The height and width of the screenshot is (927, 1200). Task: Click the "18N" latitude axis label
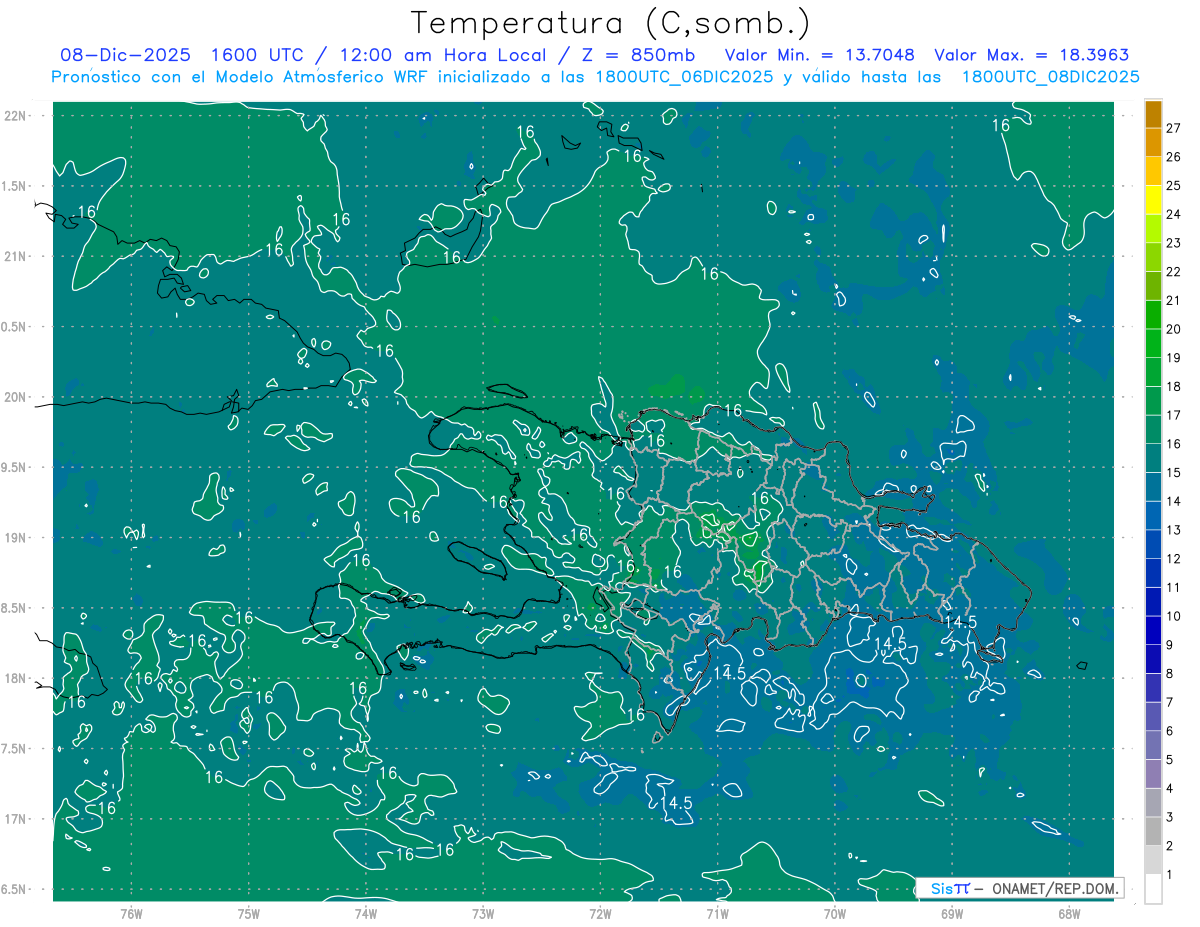pos(15,679)
